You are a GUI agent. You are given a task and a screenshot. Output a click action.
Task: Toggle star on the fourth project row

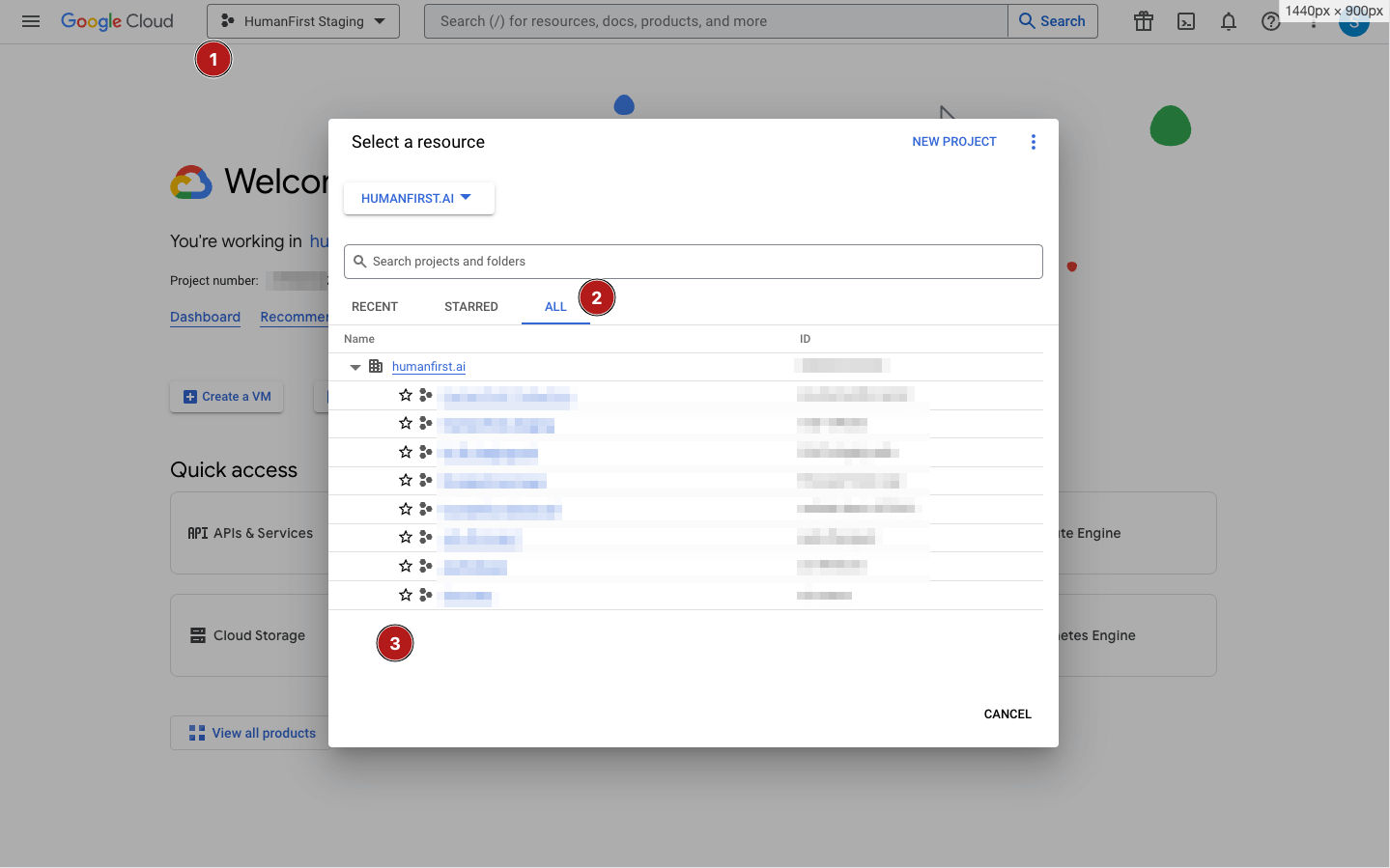pyautogui.click(x=406, y=480)
